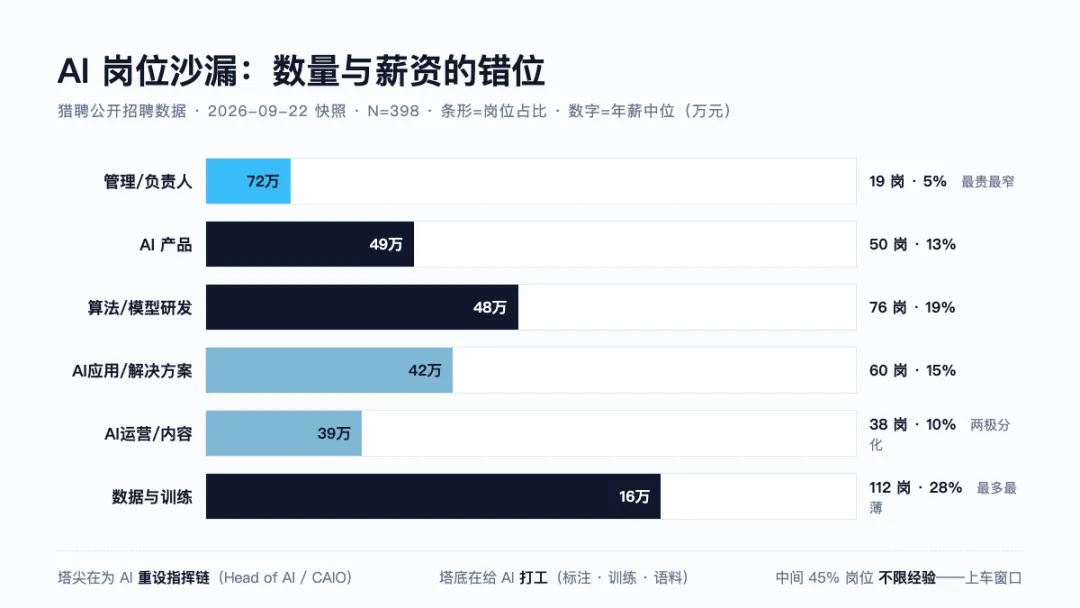Click the 112 岗 · 28% statistic

[x=915, y=488]
